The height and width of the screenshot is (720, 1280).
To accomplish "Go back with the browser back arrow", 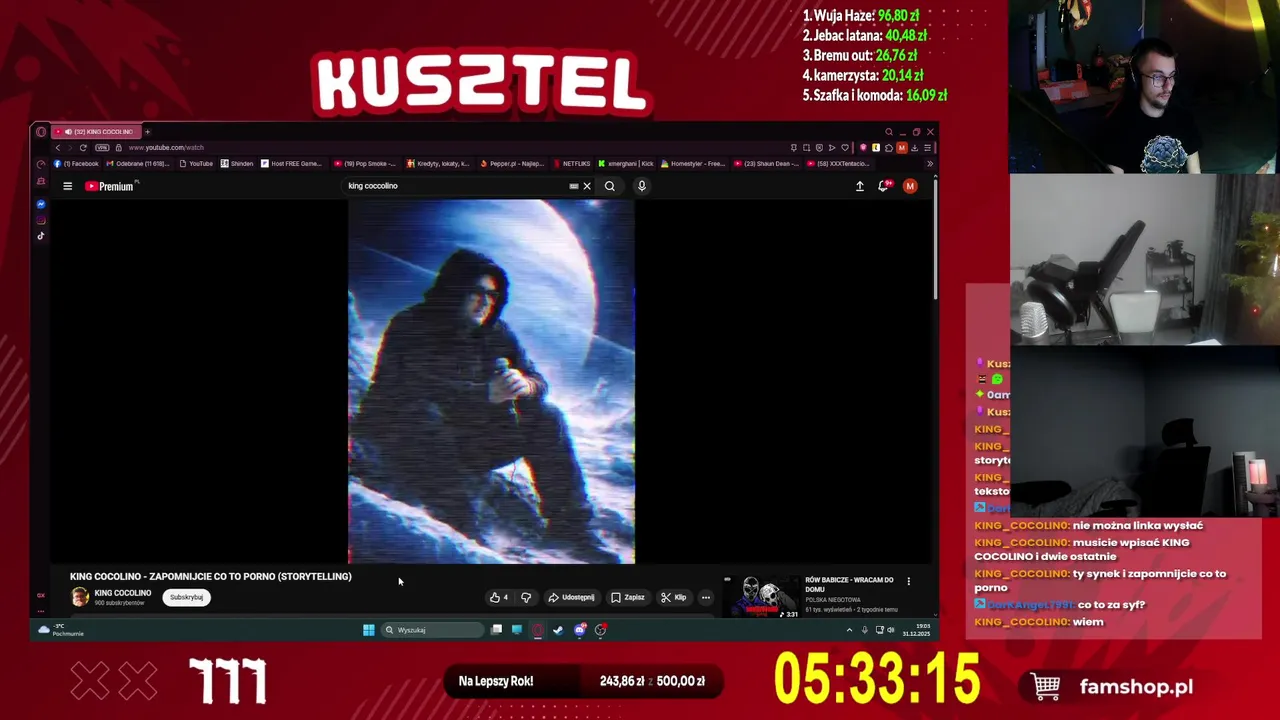I will (57, 148).
